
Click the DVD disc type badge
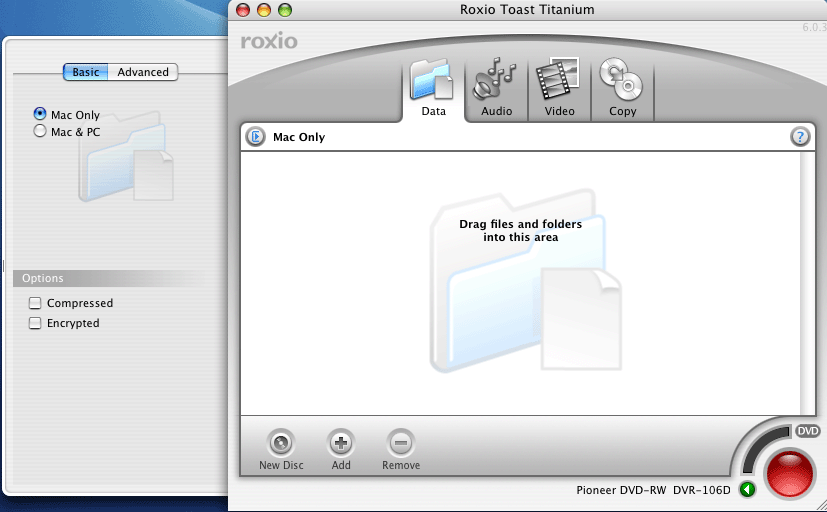coord(807,431)
